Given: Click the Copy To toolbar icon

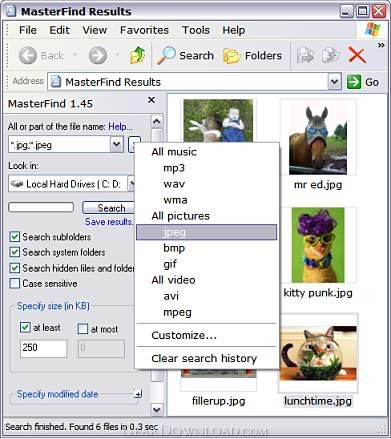Looking at the screenshot, I should click(330, 55).
